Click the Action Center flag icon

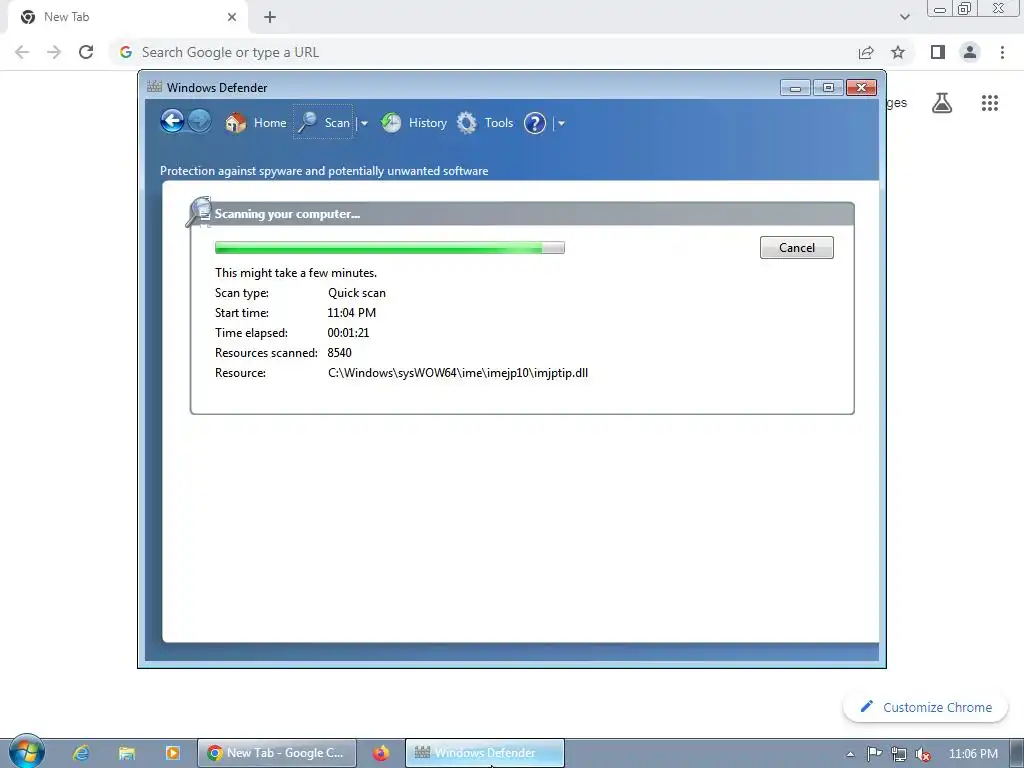pyautogui.click(x=874, y=754)
